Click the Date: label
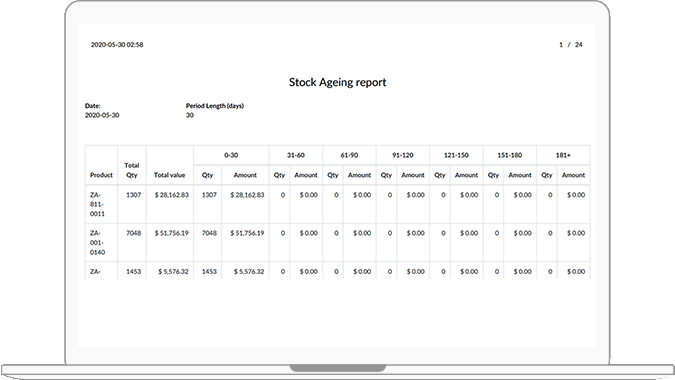Viewport: 675px width, 380px height. click(93, 105)
